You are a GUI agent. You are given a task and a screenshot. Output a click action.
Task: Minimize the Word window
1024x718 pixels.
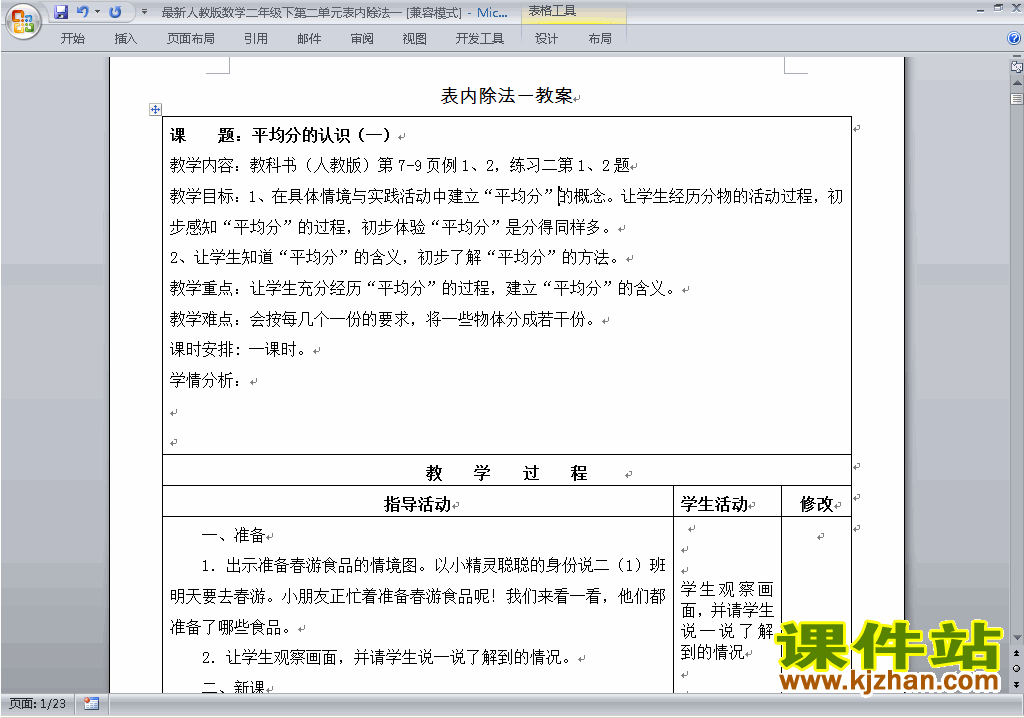click(980, 10)
